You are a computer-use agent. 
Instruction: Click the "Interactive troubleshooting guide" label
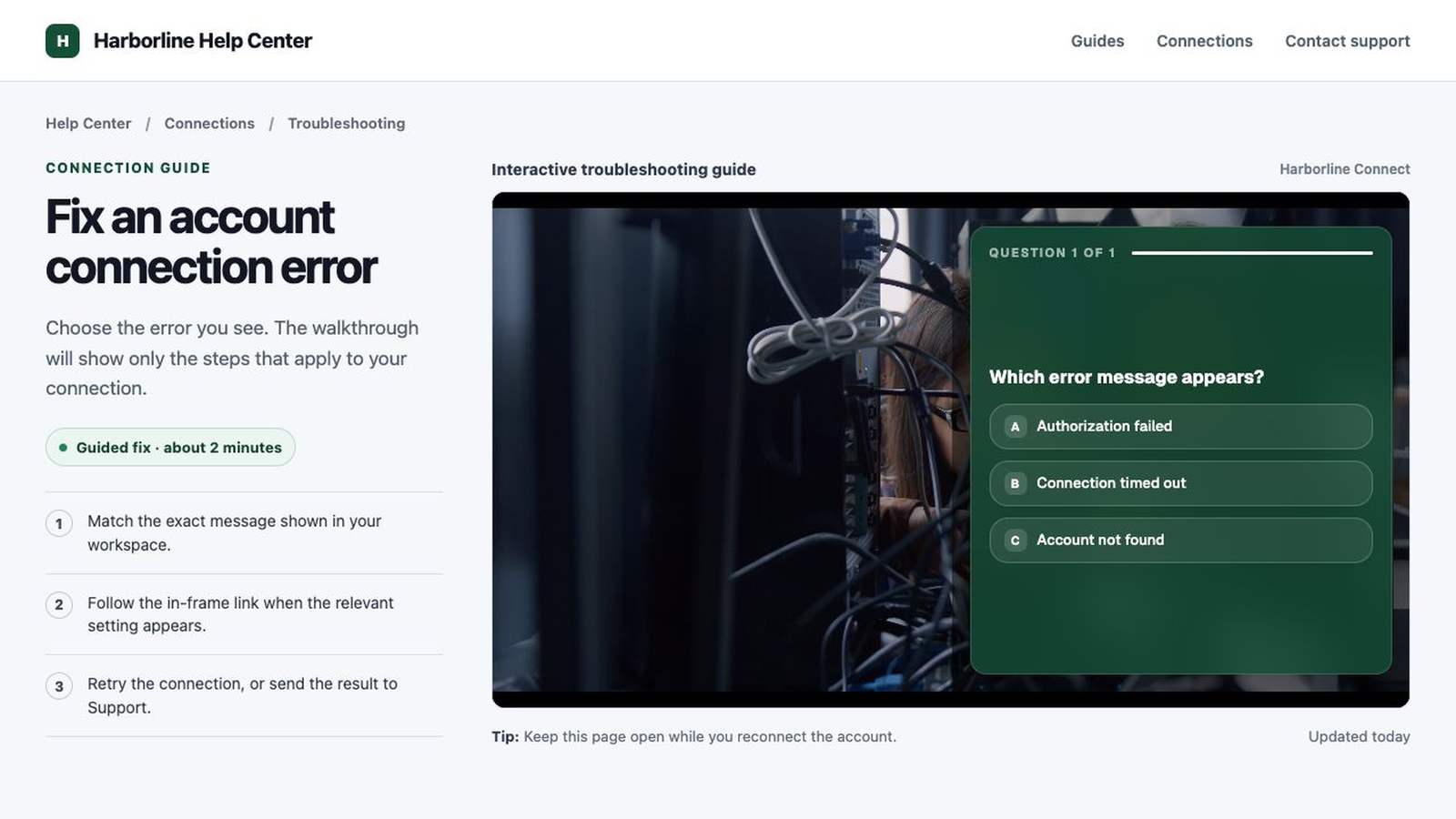[x=623, y=169]
